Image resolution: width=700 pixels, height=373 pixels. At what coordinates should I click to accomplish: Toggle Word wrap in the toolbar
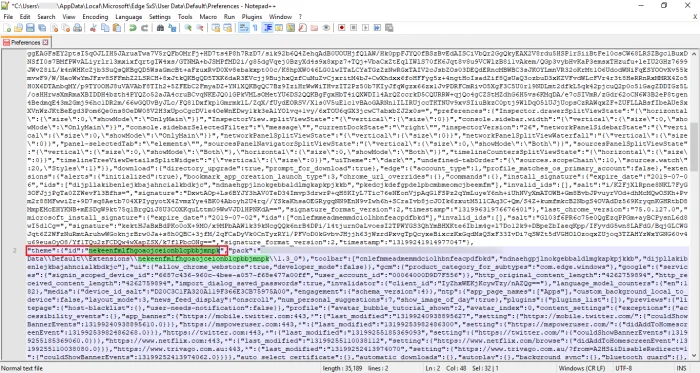[244, 28]
